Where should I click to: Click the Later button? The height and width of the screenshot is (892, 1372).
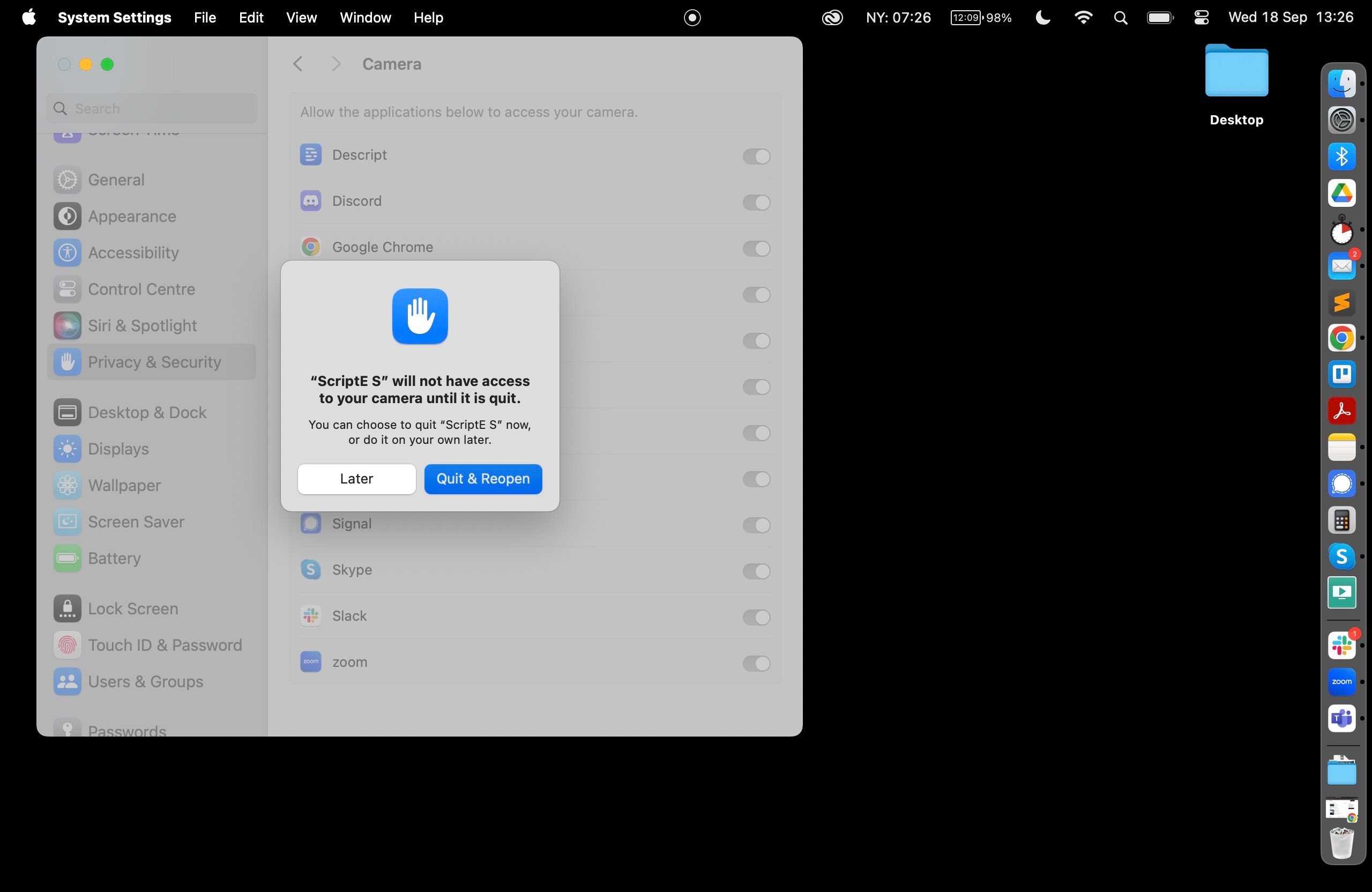[356, 479]
